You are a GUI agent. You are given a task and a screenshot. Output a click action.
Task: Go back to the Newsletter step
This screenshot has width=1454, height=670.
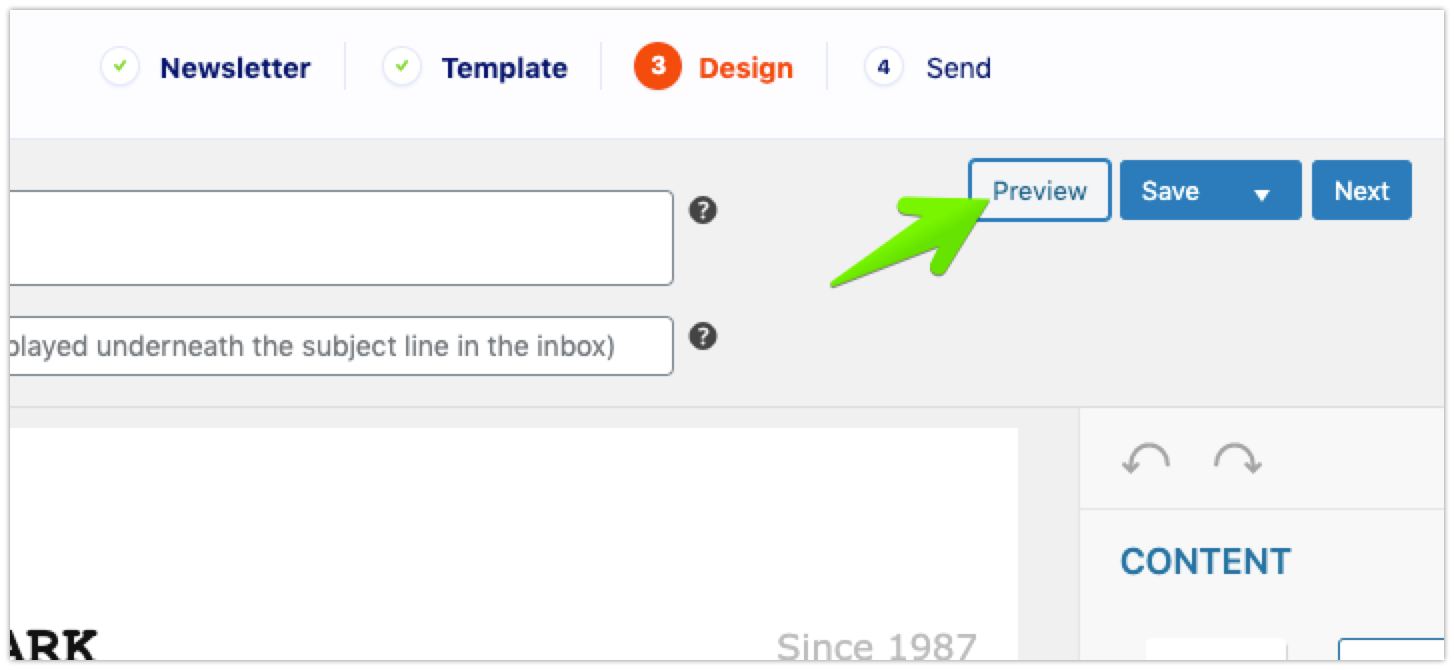click(x=235, y=68)
